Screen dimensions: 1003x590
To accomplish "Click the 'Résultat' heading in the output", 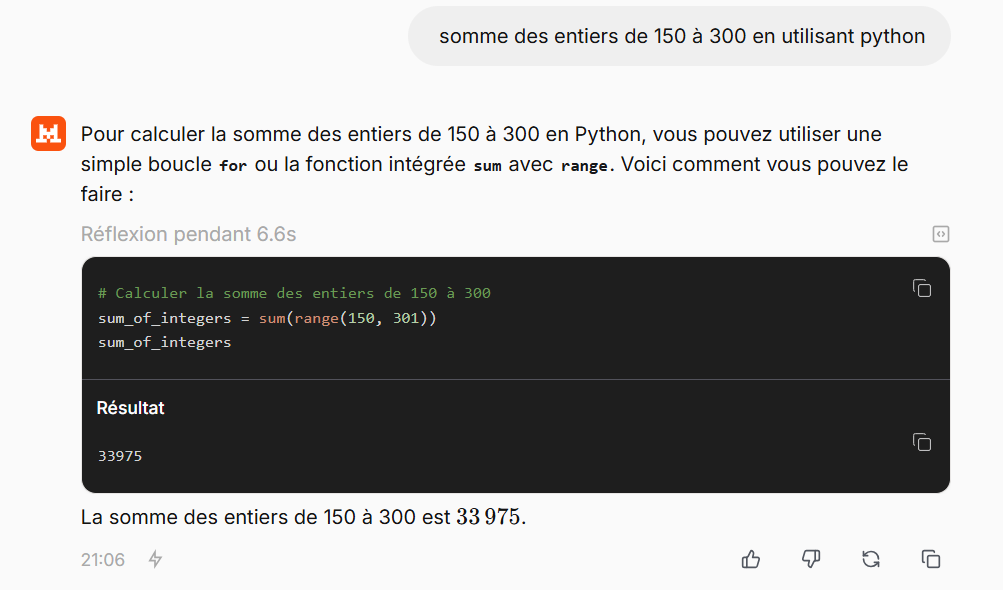I will click(130, 408).
